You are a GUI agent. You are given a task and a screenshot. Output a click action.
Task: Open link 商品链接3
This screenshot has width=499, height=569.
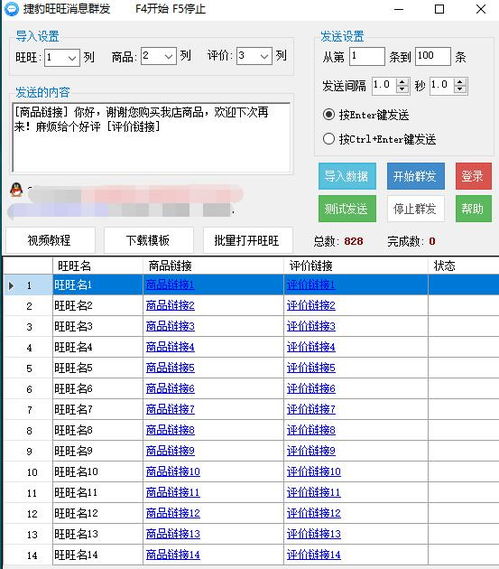[170, 326]
